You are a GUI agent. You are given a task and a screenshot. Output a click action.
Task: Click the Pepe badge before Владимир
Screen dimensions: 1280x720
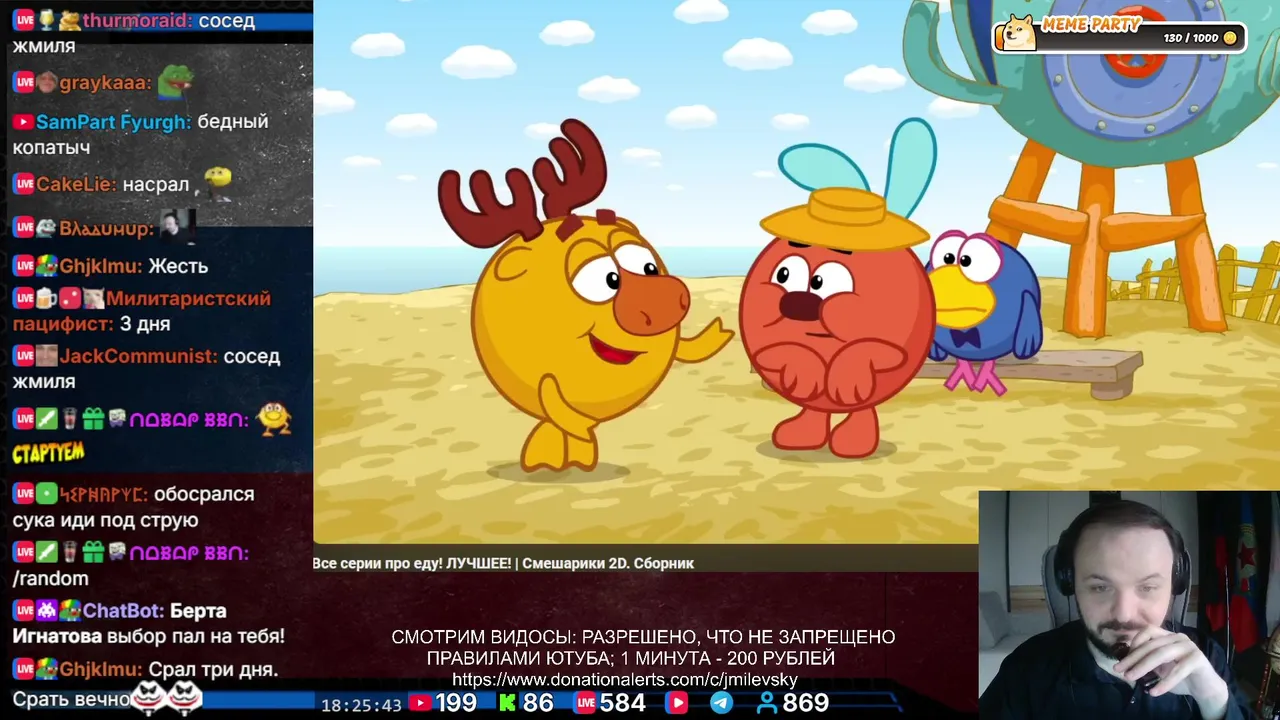point(46,228)
